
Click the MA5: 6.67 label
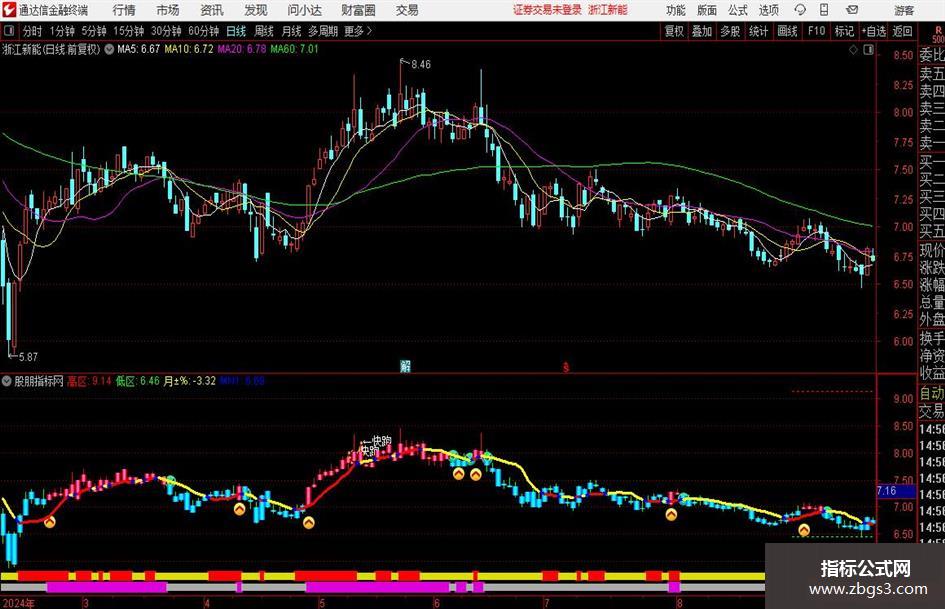[139, 49]
